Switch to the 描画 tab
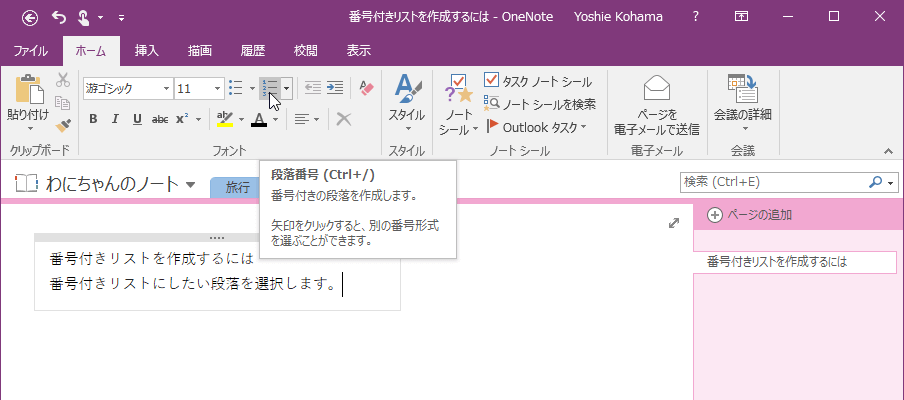 tap(199, 51)
